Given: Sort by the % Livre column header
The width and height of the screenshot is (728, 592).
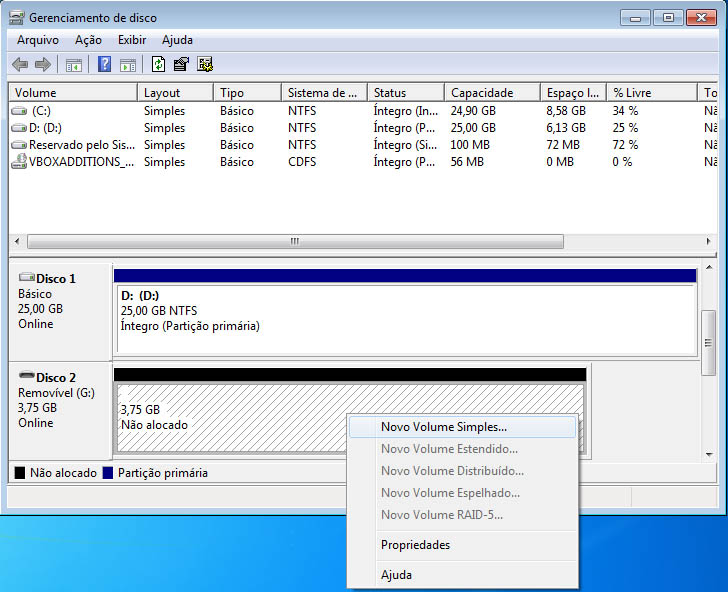Looking at the screenshot, I should (652, 93).
